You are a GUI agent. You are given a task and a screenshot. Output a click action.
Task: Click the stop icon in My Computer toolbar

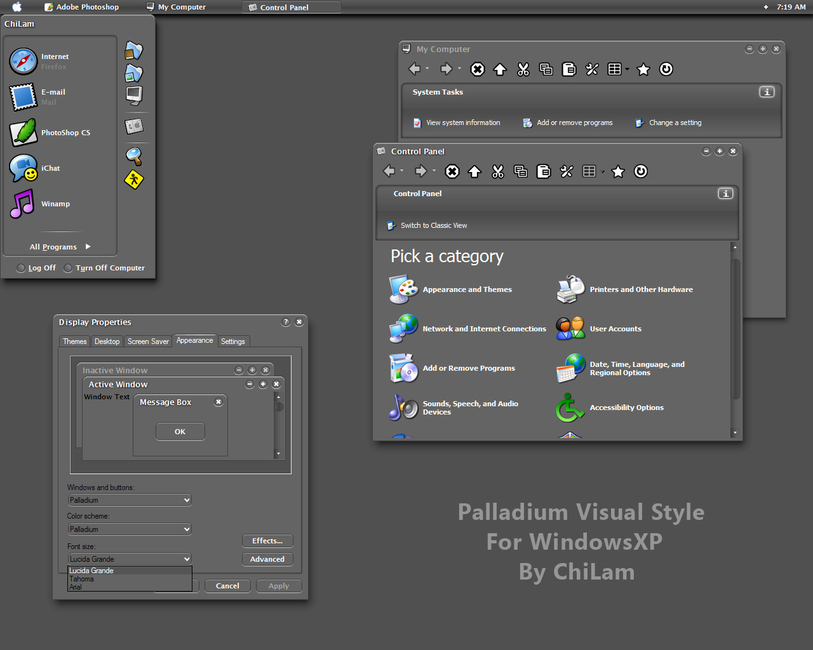477,69
